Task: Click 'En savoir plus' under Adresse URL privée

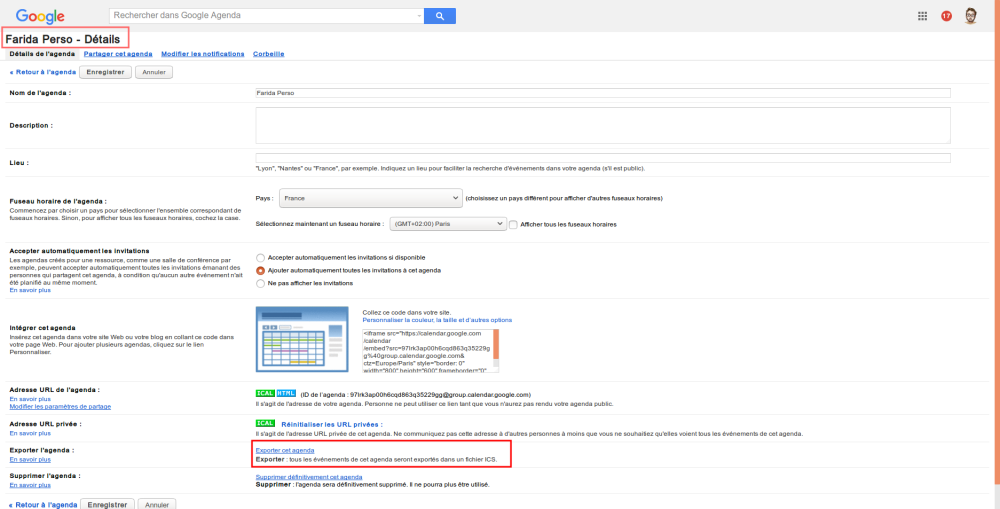Action: pyautogui.click(x=30, y=433)
